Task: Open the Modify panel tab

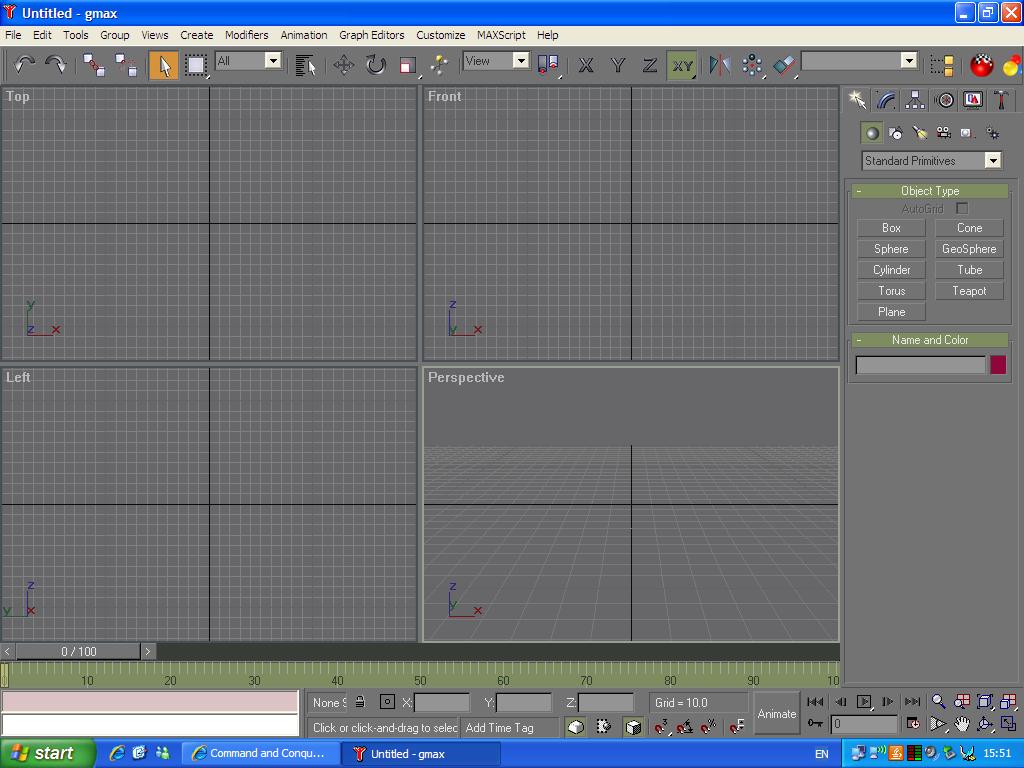Action: coord(886,100)
